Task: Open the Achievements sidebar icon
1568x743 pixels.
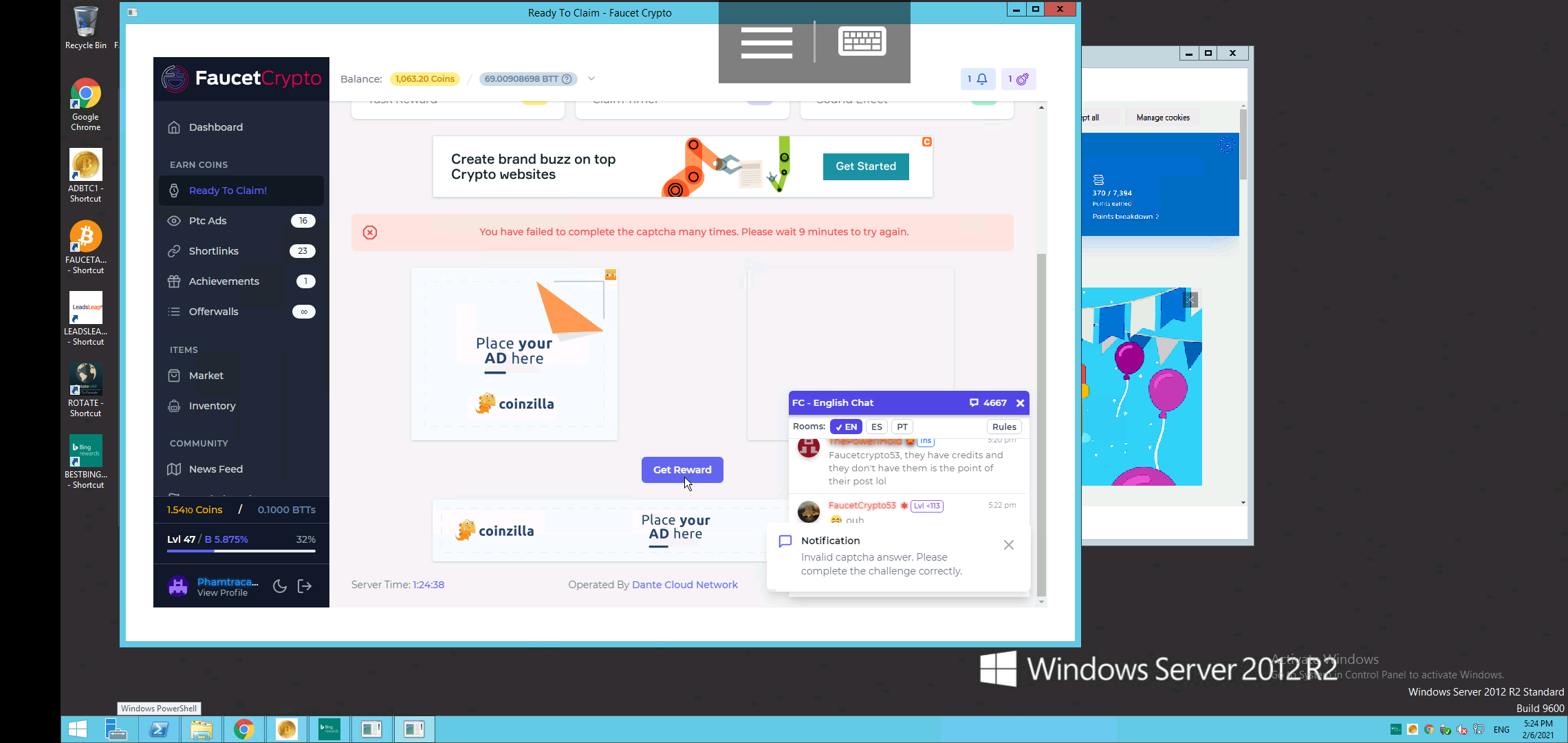Action: click(173, 281)
